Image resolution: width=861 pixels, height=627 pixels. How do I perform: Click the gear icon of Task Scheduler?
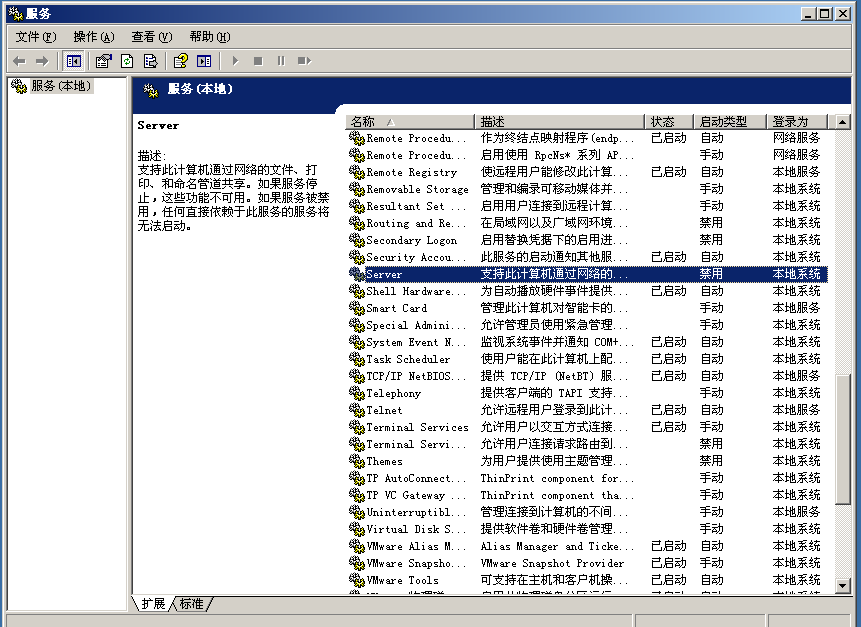tap(356, 359)
